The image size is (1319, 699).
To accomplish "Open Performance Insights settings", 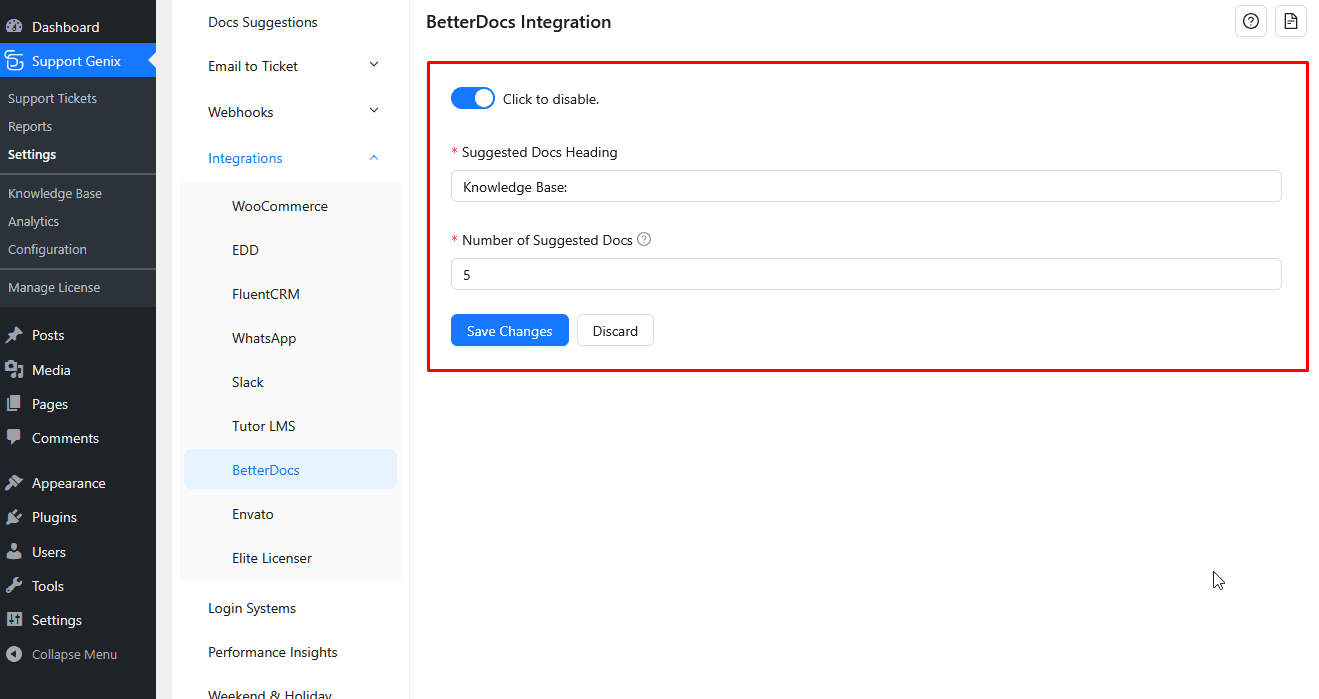I will (x=273, y=652).
